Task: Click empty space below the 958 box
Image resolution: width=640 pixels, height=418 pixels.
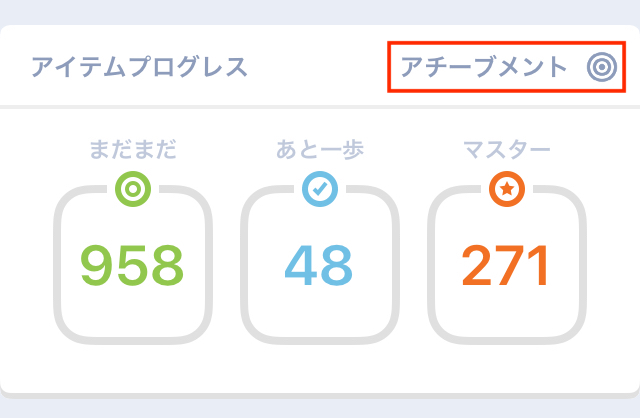Action: [x=133, y=369]
